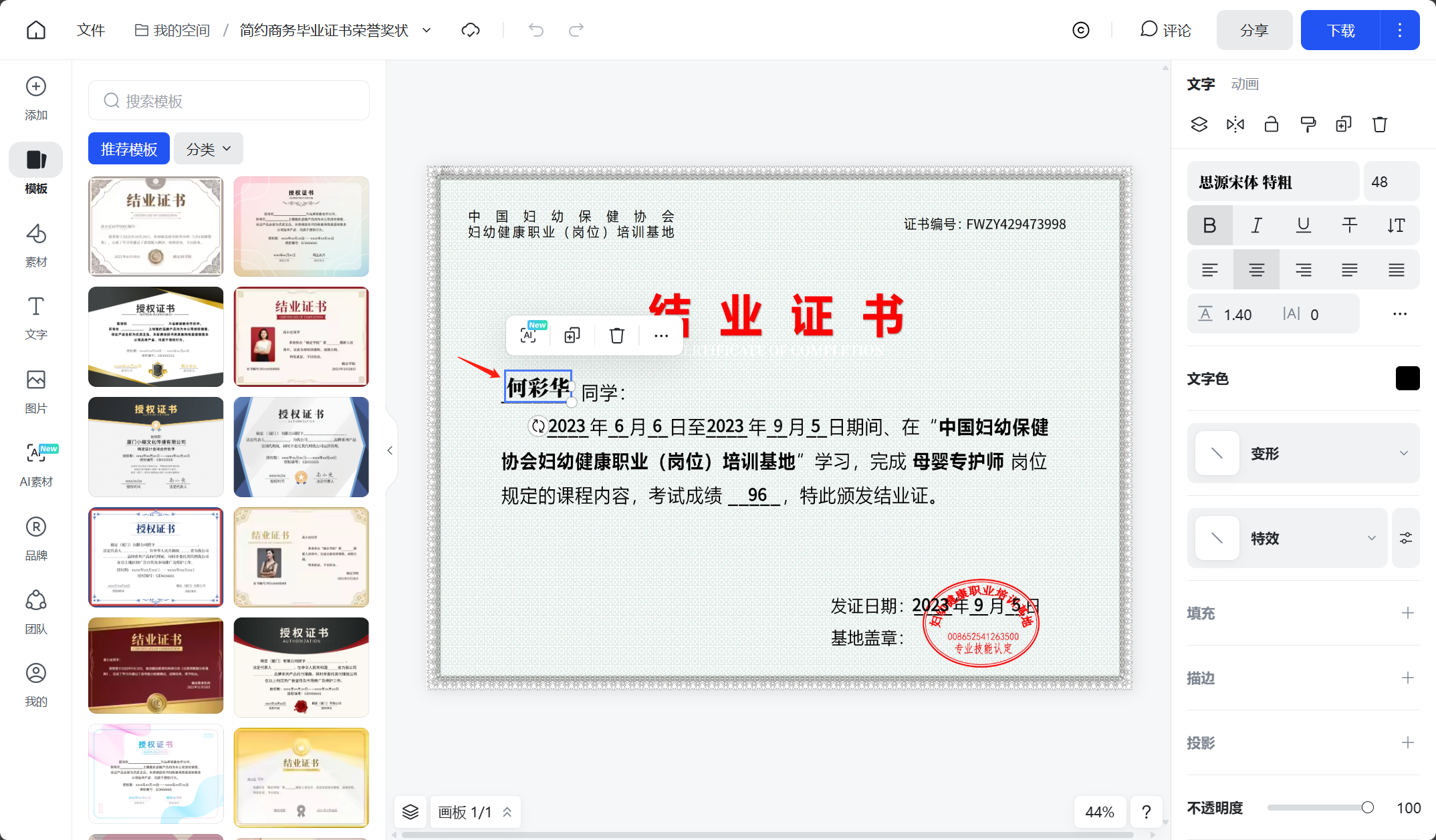Open the 素材 materials sidebar tab

[x=36, y=245]
